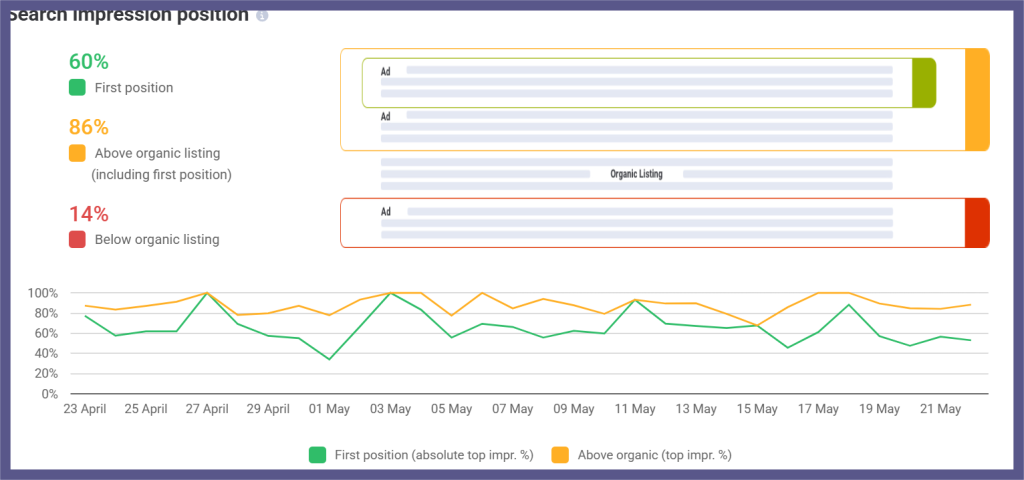Click the green bar on first ad

pyautogui.click(x=924, y=83)
